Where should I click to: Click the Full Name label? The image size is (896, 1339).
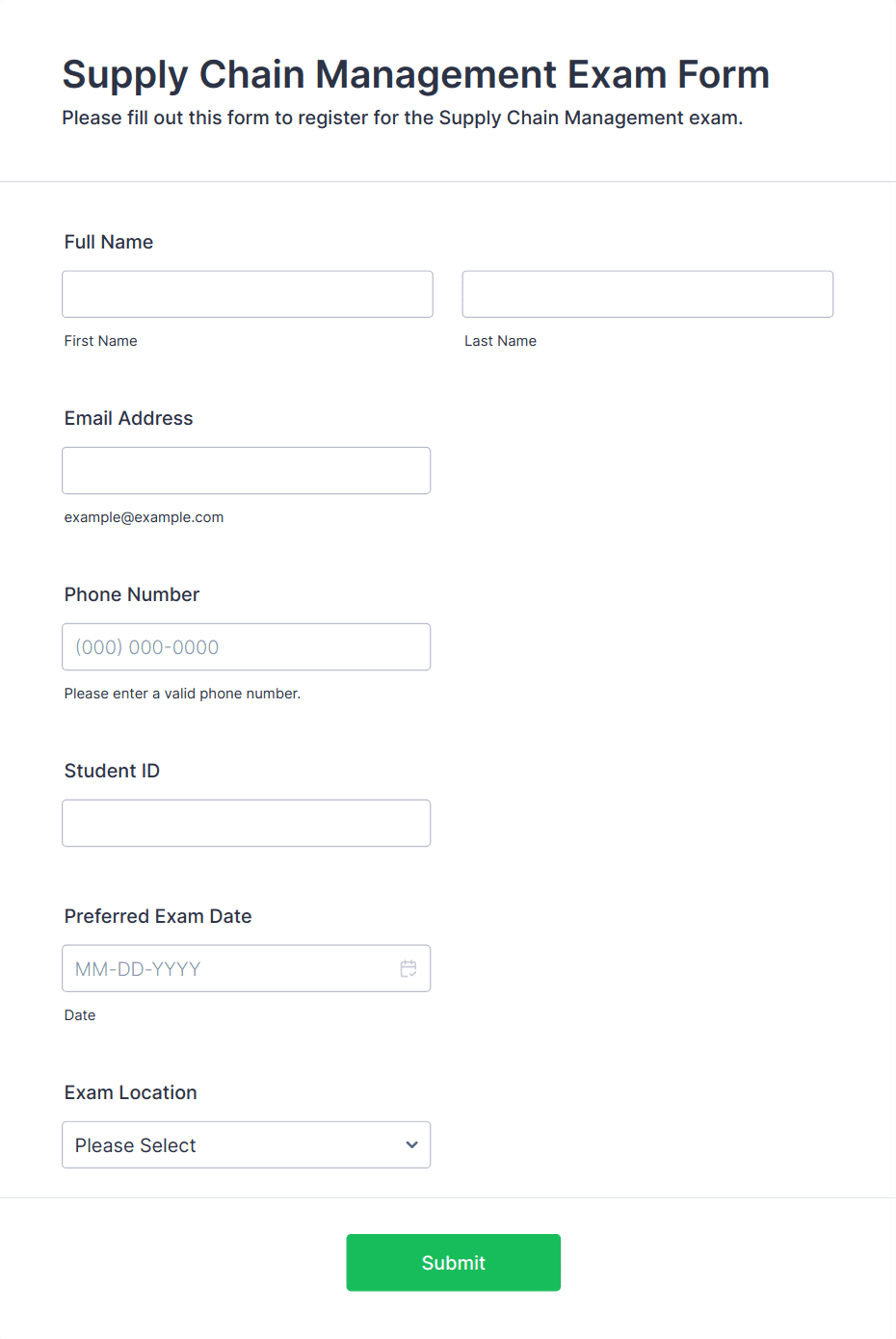tap(109, 242)
